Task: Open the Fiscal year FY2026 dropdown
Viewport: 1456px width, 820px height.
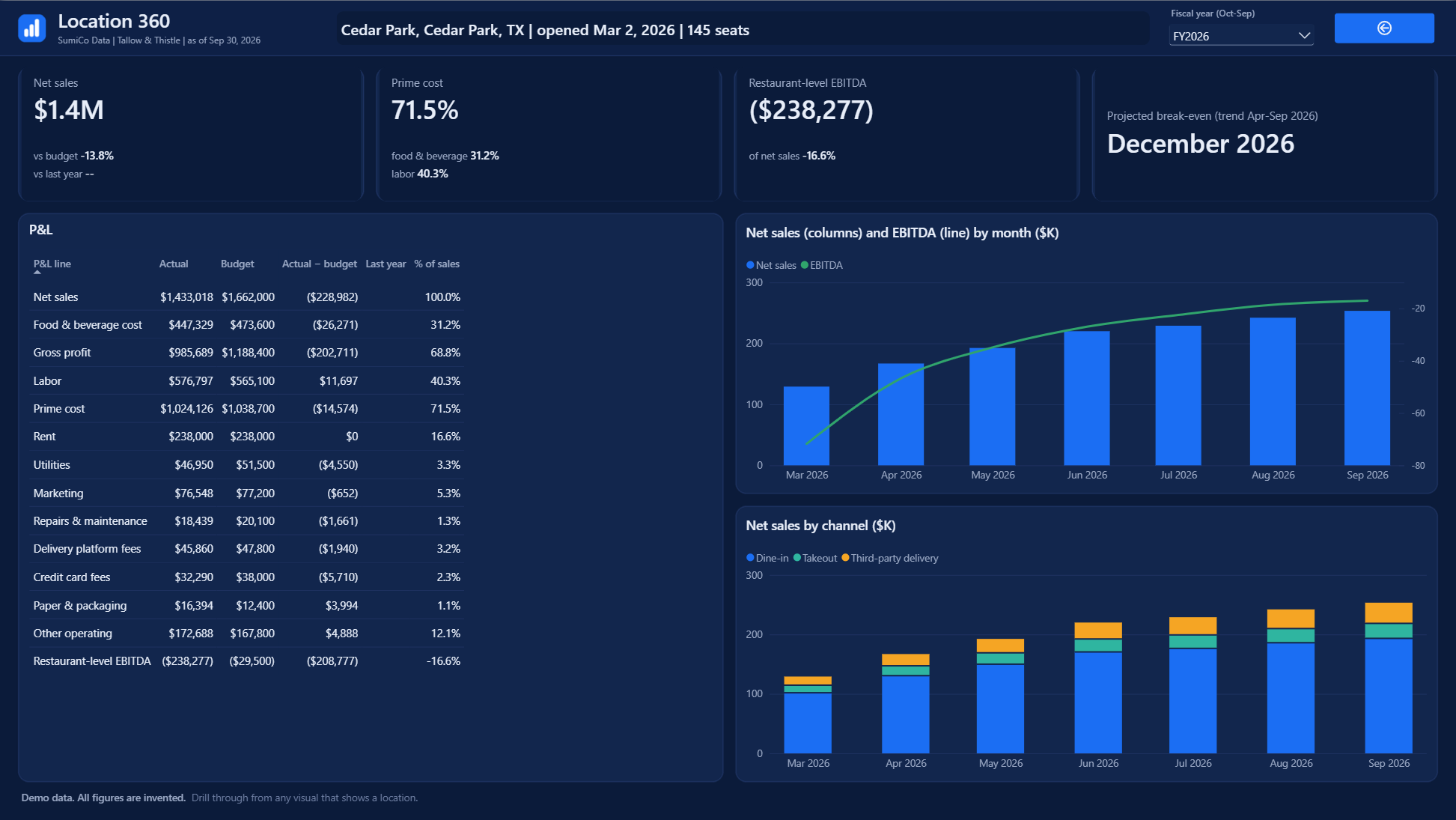Action: [1241, 35]
